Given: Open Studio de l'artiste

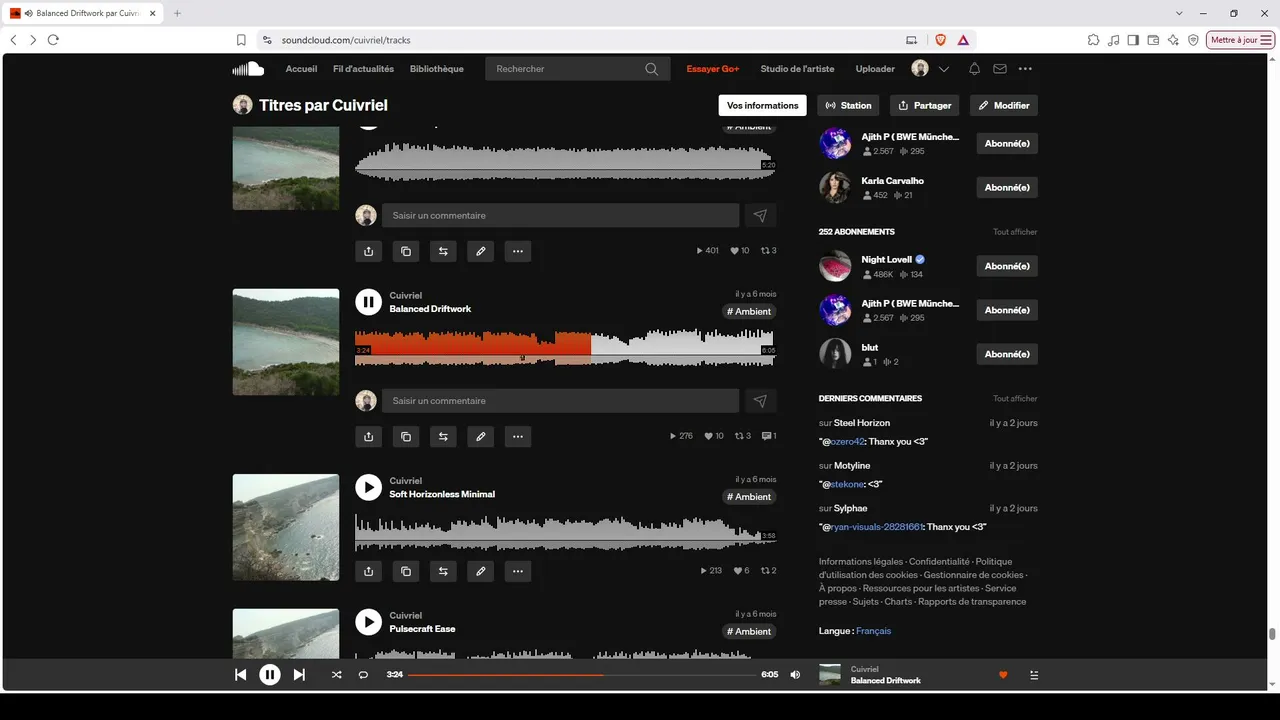Looking at the screenshot, I should (797, 69).
